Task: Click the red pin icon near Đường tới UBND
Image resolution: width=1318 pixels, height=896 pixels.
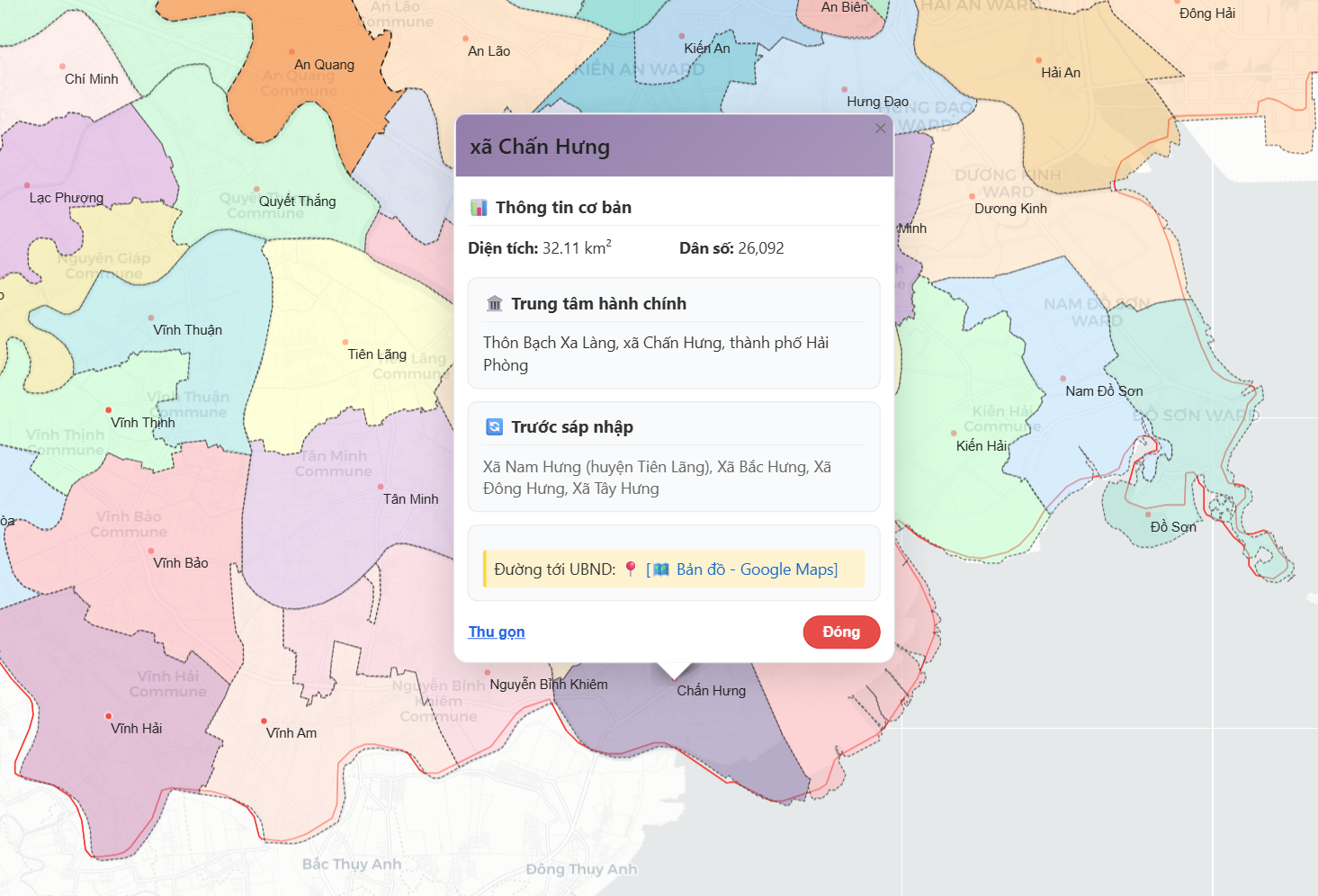Action: (x=631, y=569)
